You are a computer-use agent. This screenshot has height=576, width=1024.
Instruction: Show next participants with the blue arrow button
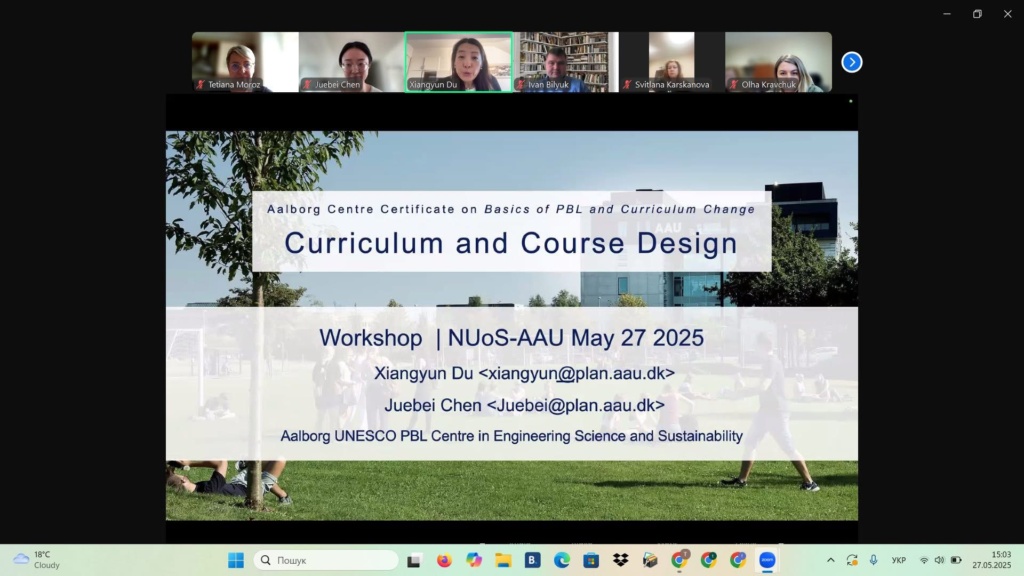pyautogui.click(x=852, y=62)
